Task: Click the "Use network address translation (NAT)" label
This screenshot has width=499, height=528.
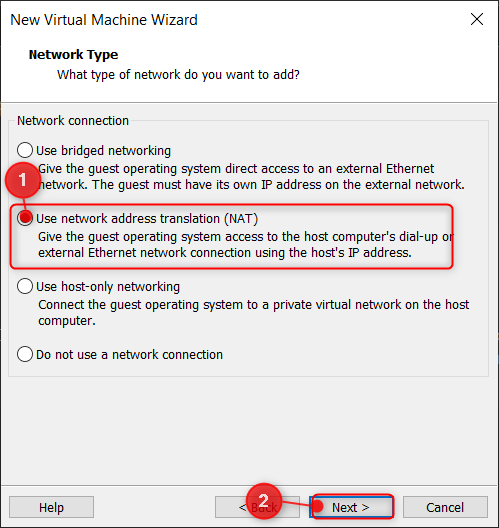Action: tap(147, 219)
